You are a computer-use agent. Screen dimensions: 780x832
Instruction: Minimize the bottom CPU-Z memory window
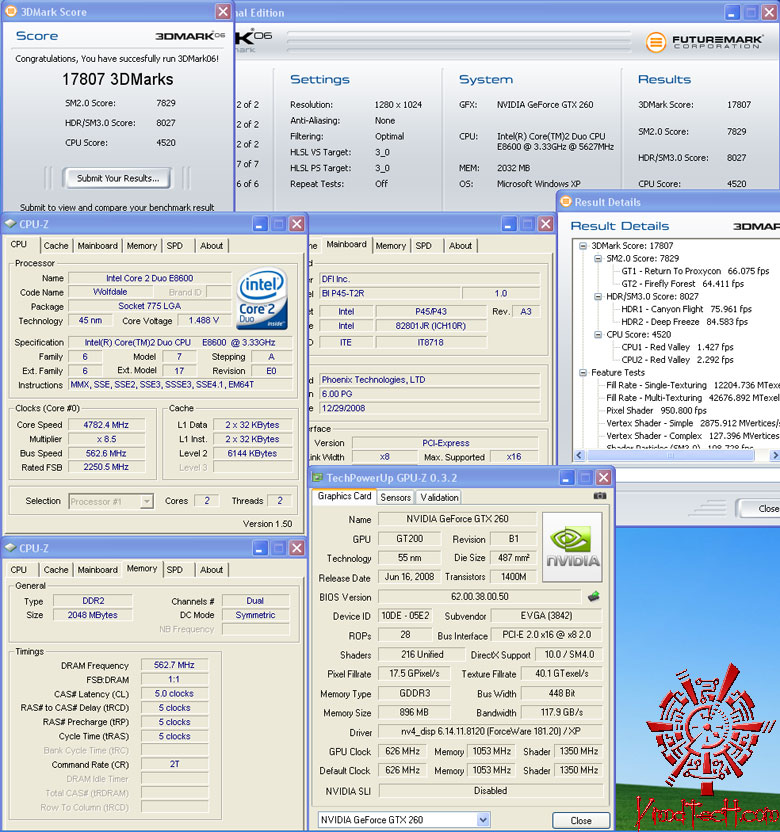tap(259, 548)
